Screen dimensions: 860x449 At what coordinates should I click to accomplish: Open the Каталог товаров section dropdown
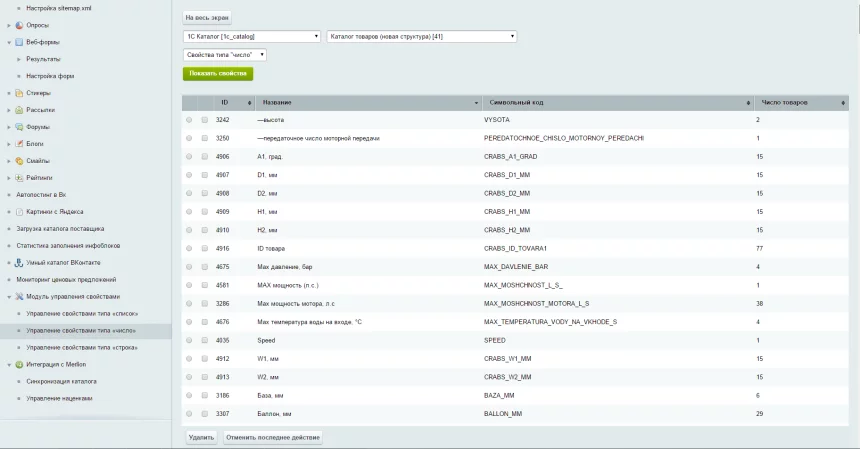(x=421, y=37)
